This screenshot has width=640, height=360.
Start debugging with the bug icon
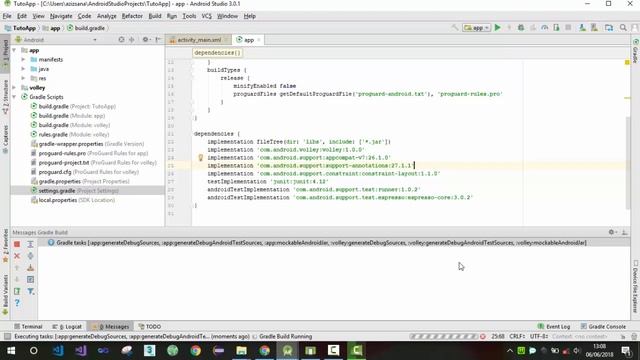coord(521,28)
